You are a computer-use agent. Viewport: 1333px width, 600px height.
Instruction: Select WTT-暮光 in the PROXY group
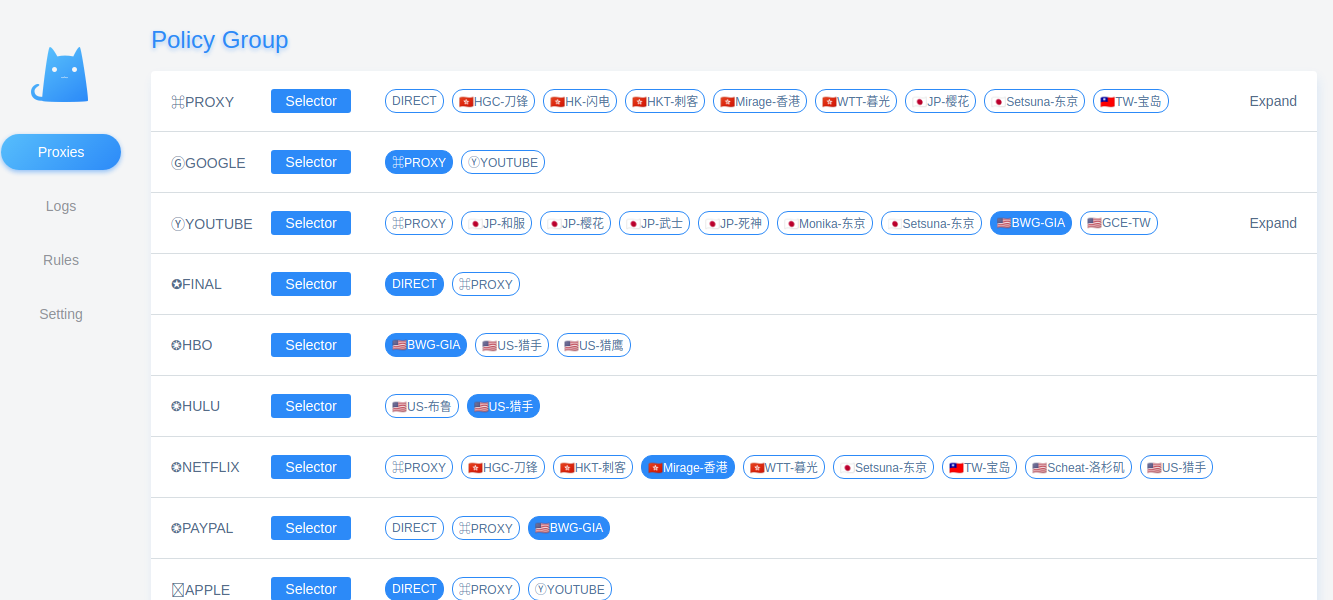tap(856, 101)
